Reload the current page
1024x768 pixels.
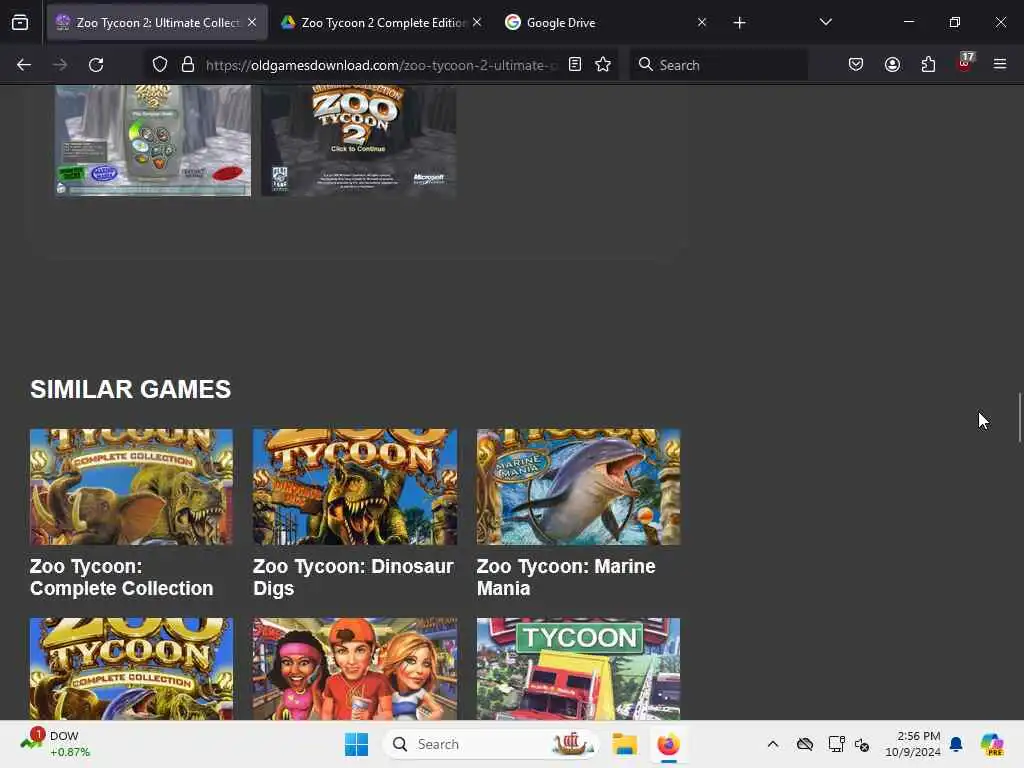96,65
